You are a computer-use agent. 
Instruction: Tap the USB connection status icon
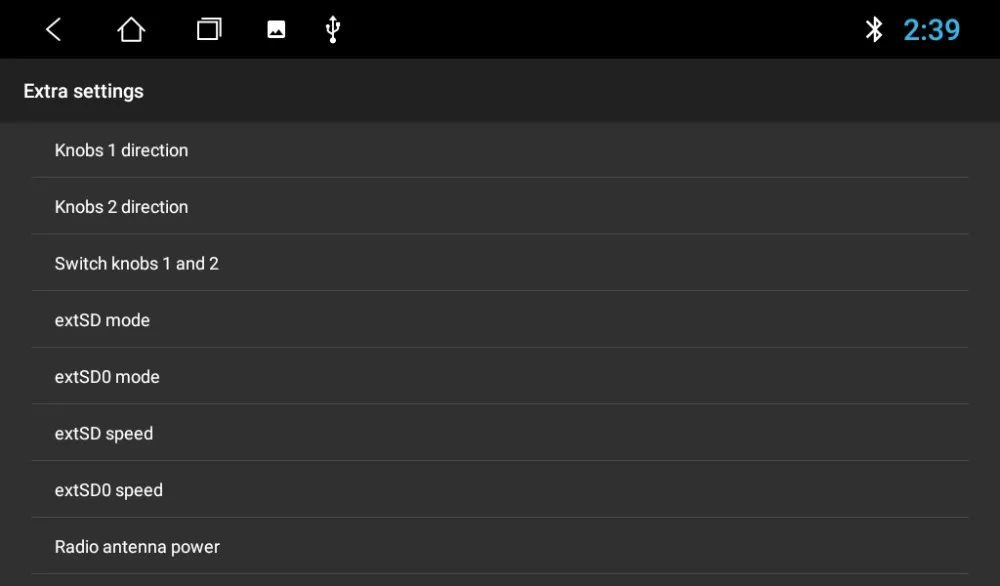pyautogui.click(x=333, y=29)
